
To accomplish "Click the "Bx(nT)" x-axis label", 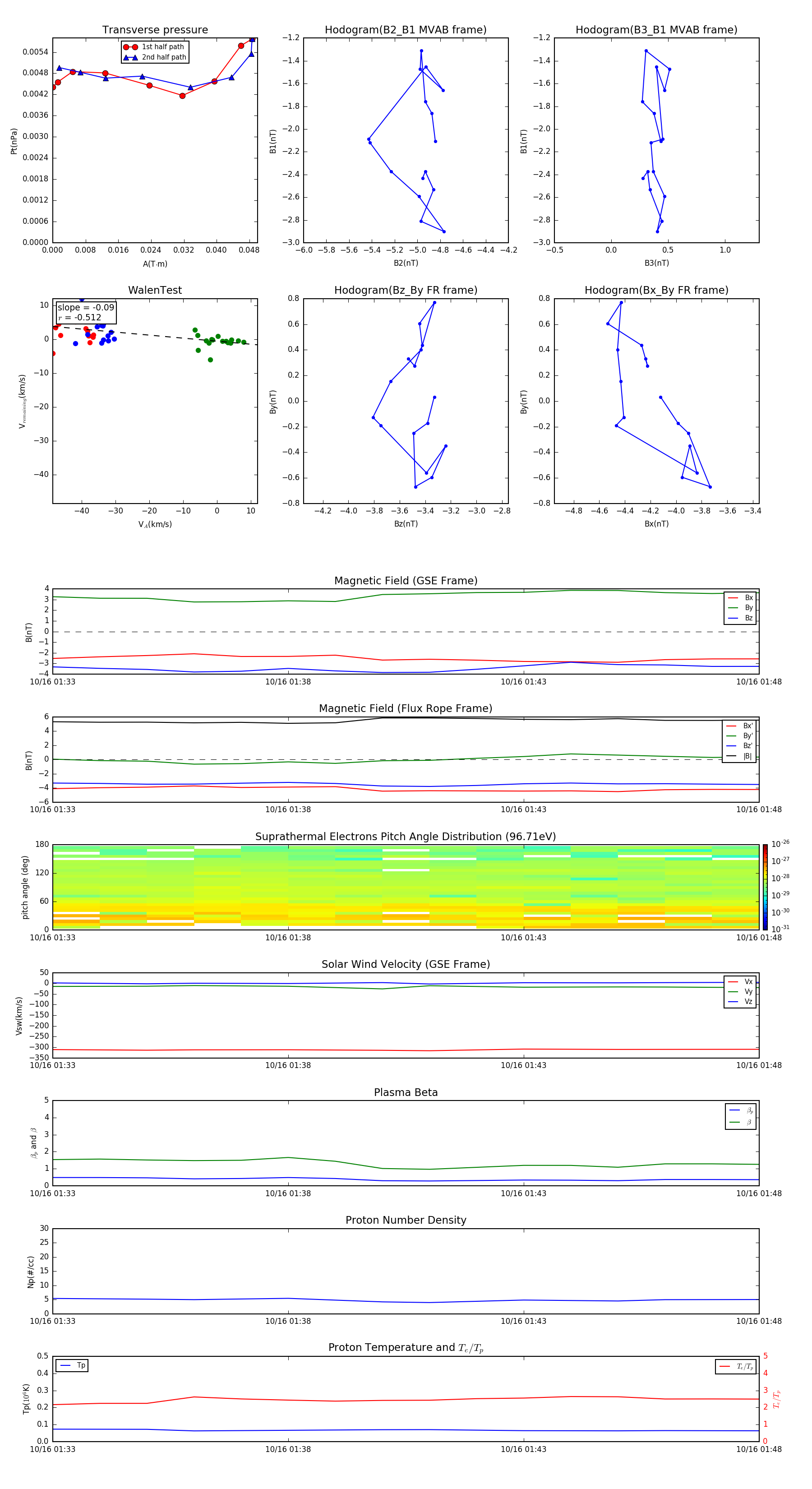I will tap(656, 524).
